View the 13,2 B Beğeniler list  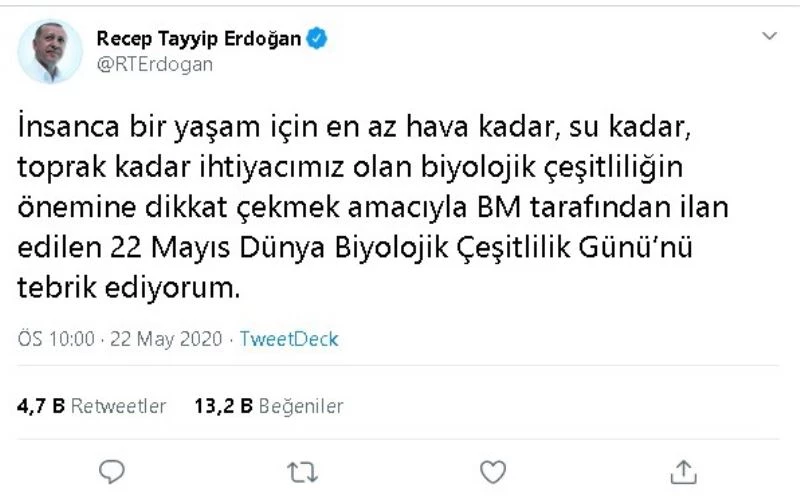[269, 407]
